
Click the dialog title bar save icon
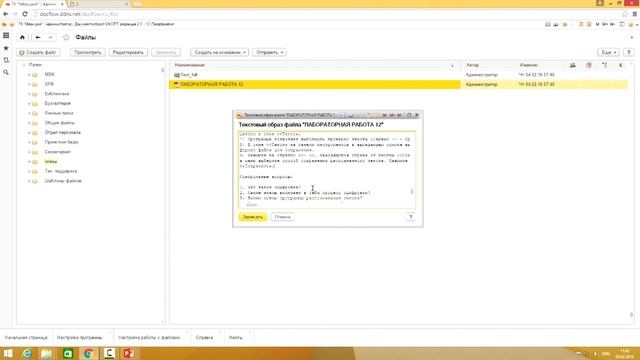coord(343,116)
